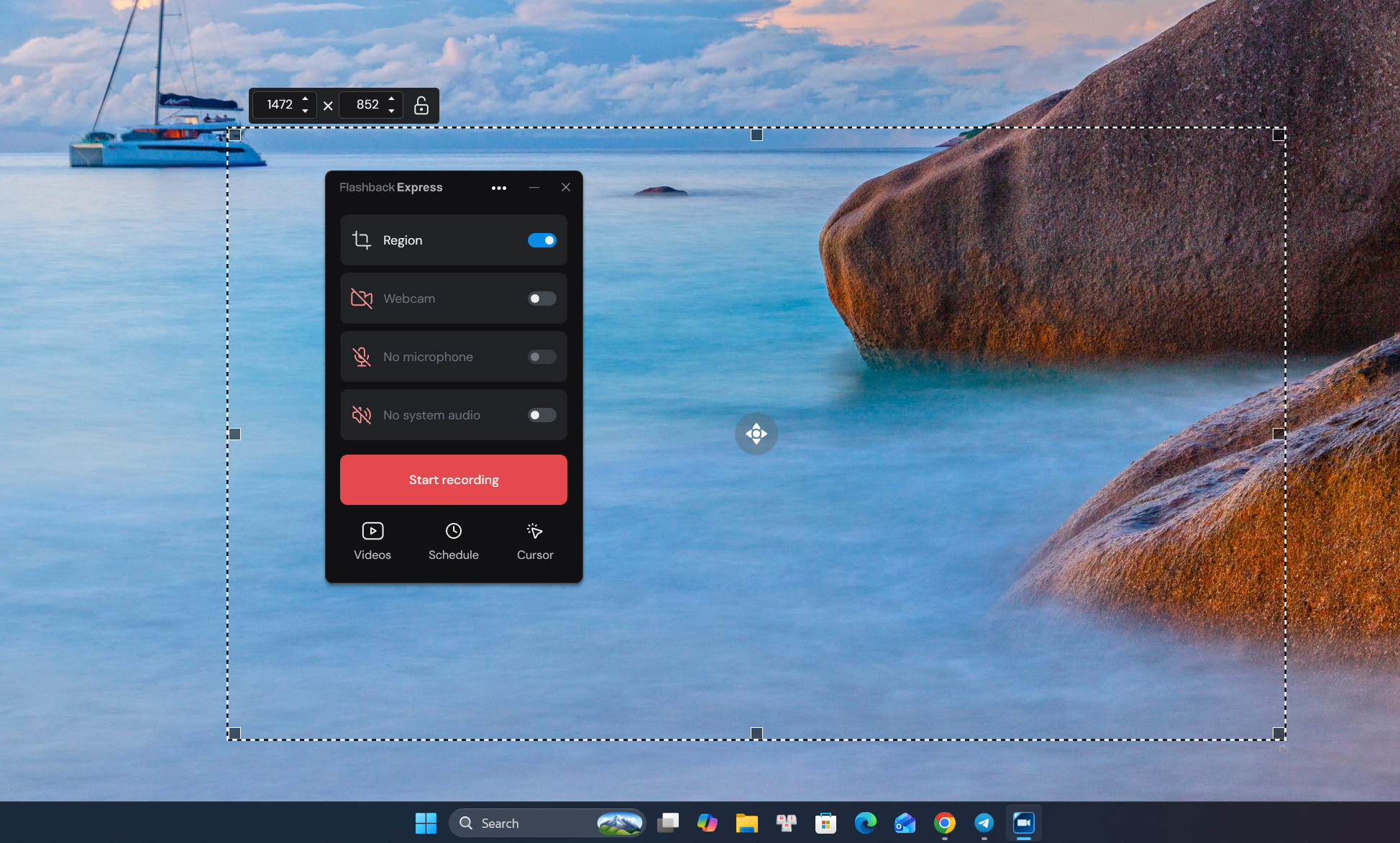Open the Schedule recording option
Viewport: 1400px width, 843px height.
(x=454, y=541)
